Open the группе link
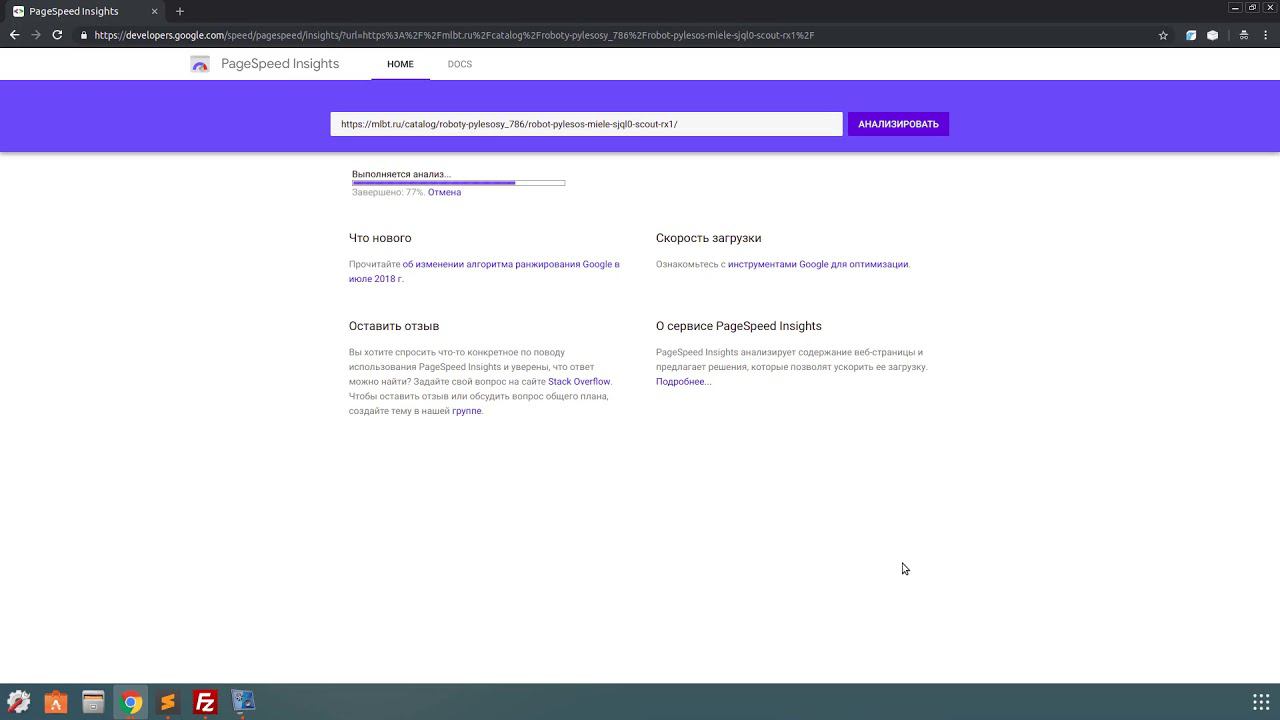 [x=466, y=411]
